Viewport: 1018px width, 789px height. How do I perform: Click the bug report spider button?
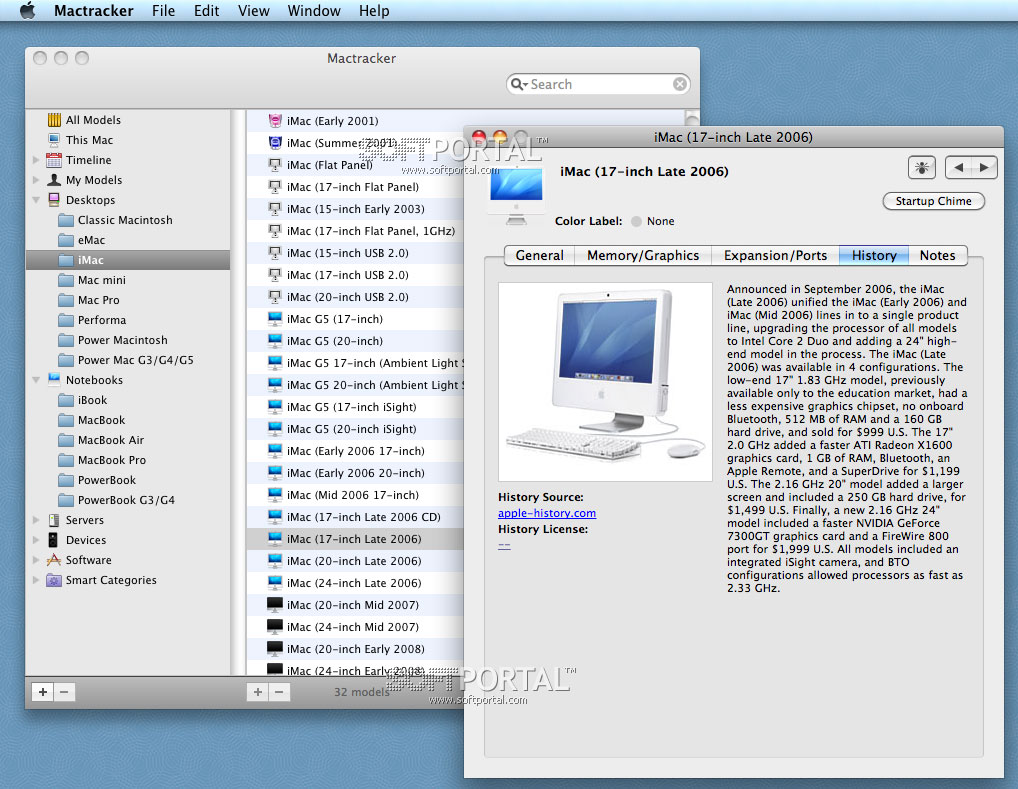[x=921, y=168]
